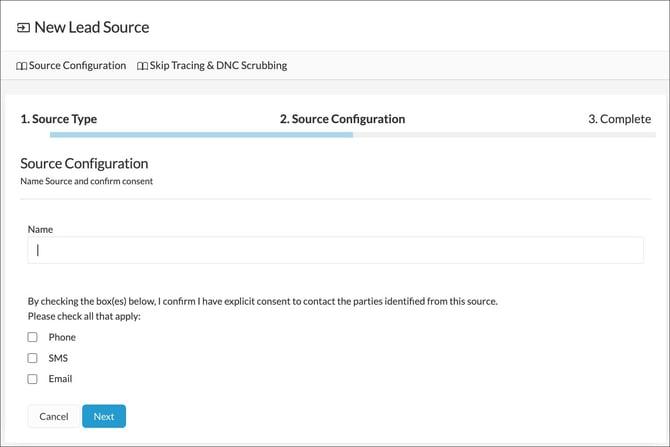Tick the Email consent checkbox
Image resolution: width=670 pixels, height=447 pixels.
[32, 379]
